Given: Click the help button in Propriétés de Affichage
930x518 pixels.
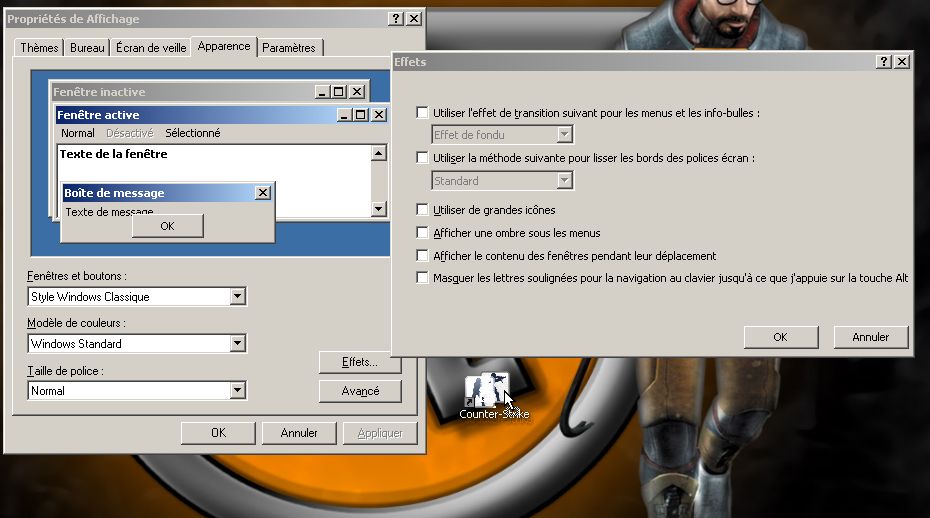Looking at the screenshot, I should pyautogui.click(x=397, y=19).
